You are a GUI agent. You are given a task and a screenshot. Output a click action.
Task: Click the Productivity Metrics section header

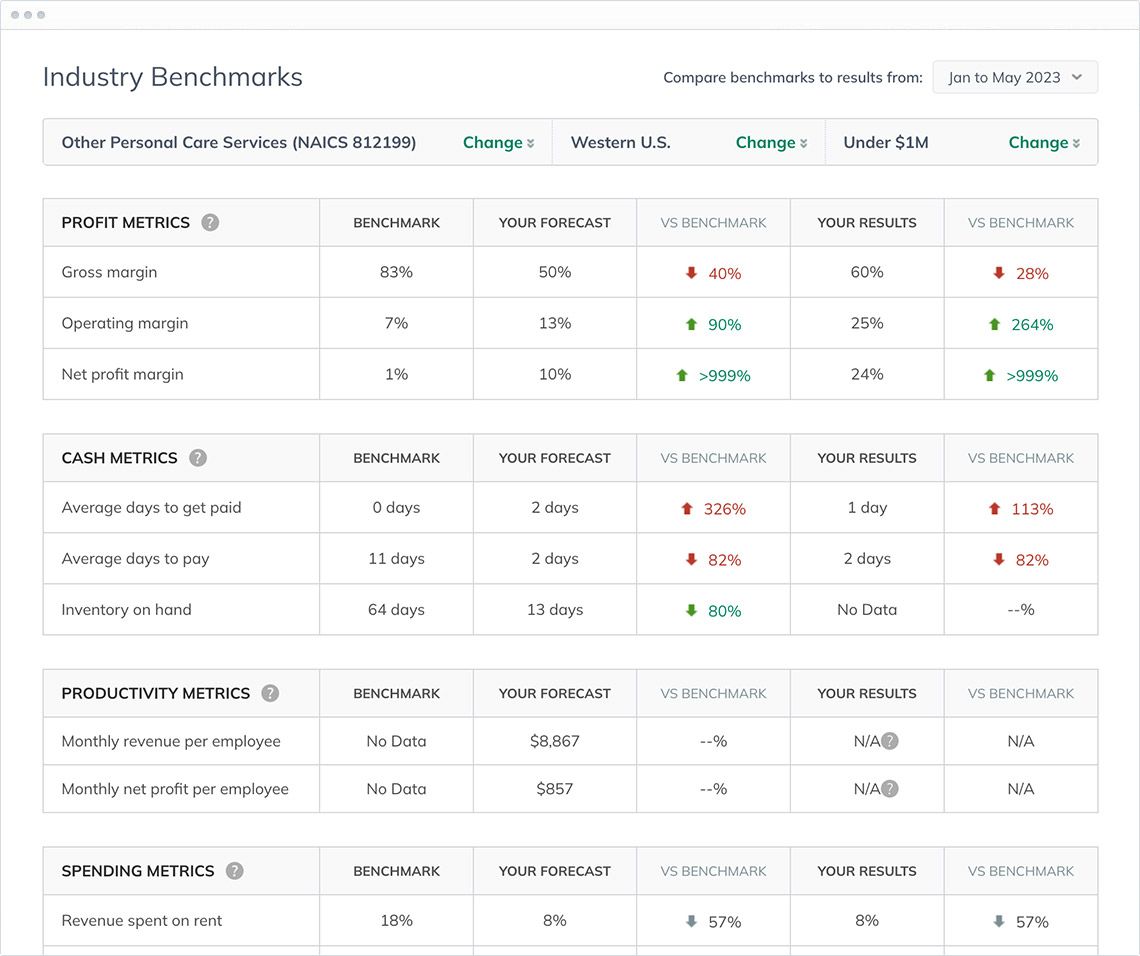click(156, 694)
